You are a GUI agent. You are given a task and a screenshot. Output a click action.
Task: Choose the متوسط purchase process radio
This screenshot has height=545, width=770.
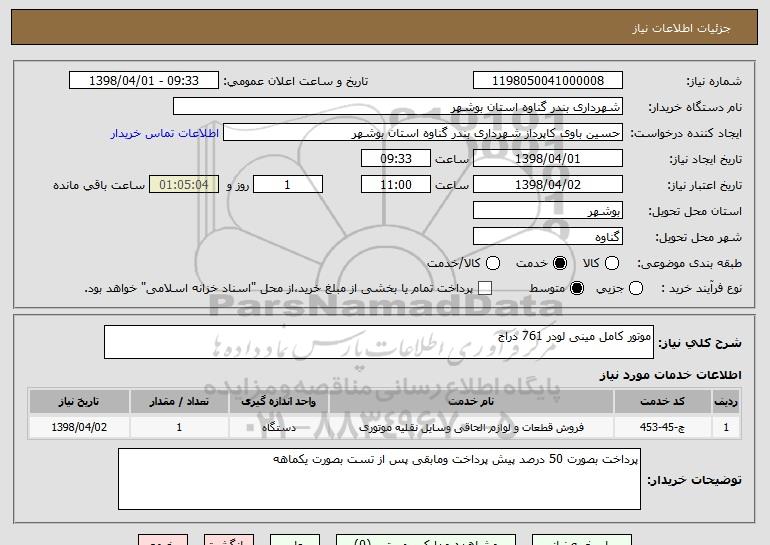coord(577,288)
